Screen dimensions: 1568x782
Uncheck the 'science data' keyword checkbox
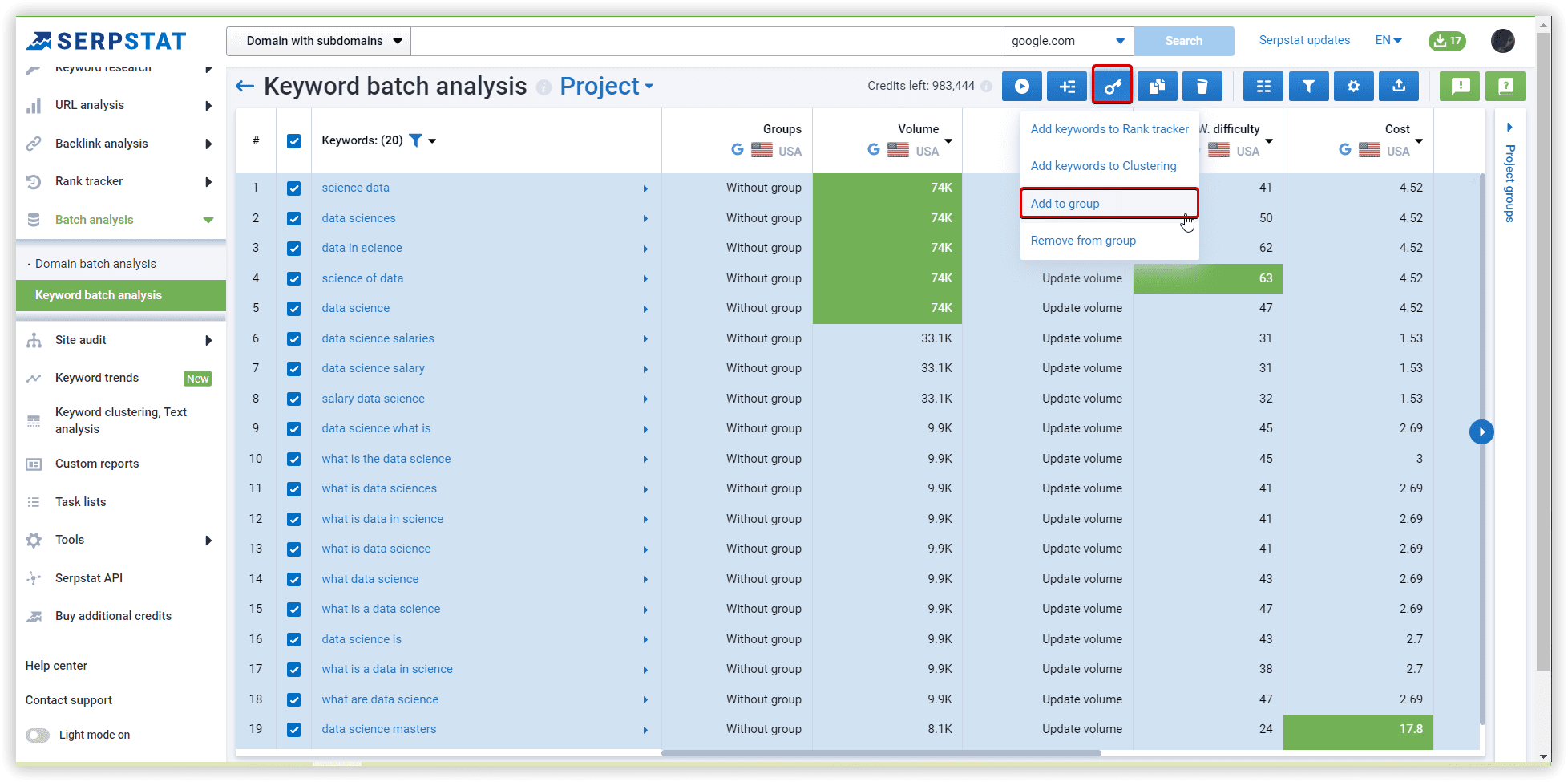pos(294,188)
